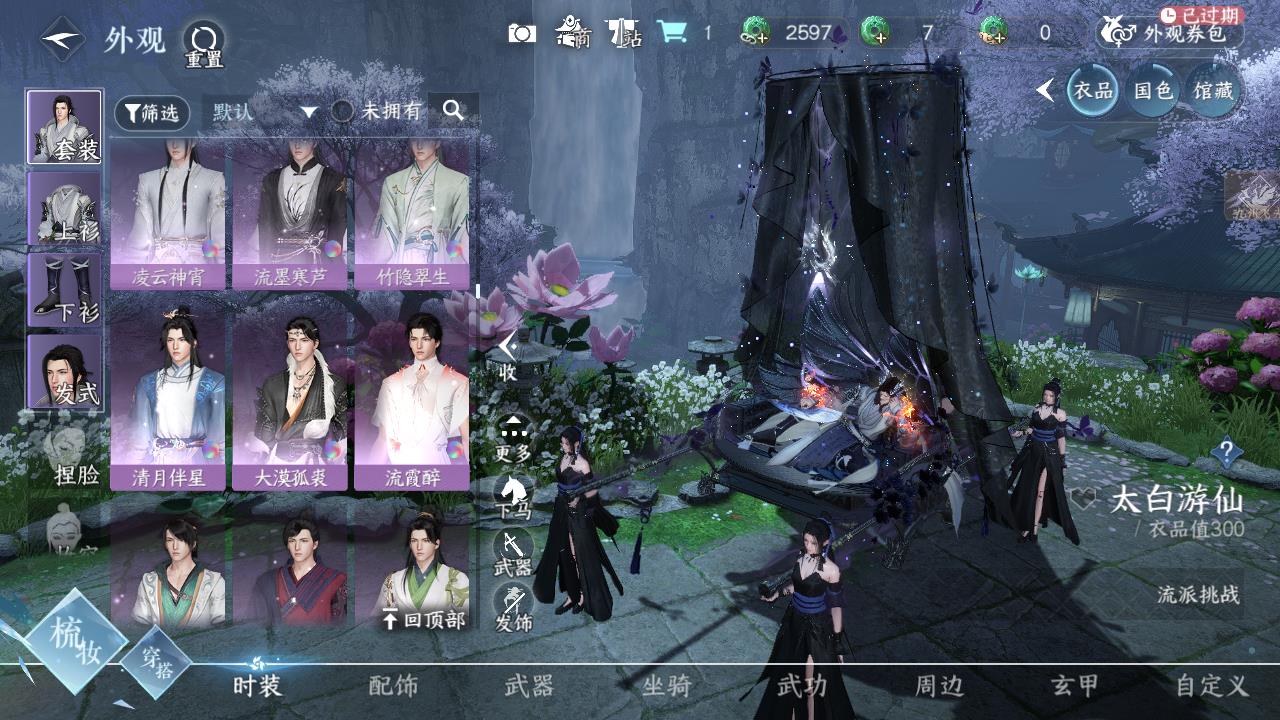
Task: Switch to the 时装 tab
Action: coord(257,686)
